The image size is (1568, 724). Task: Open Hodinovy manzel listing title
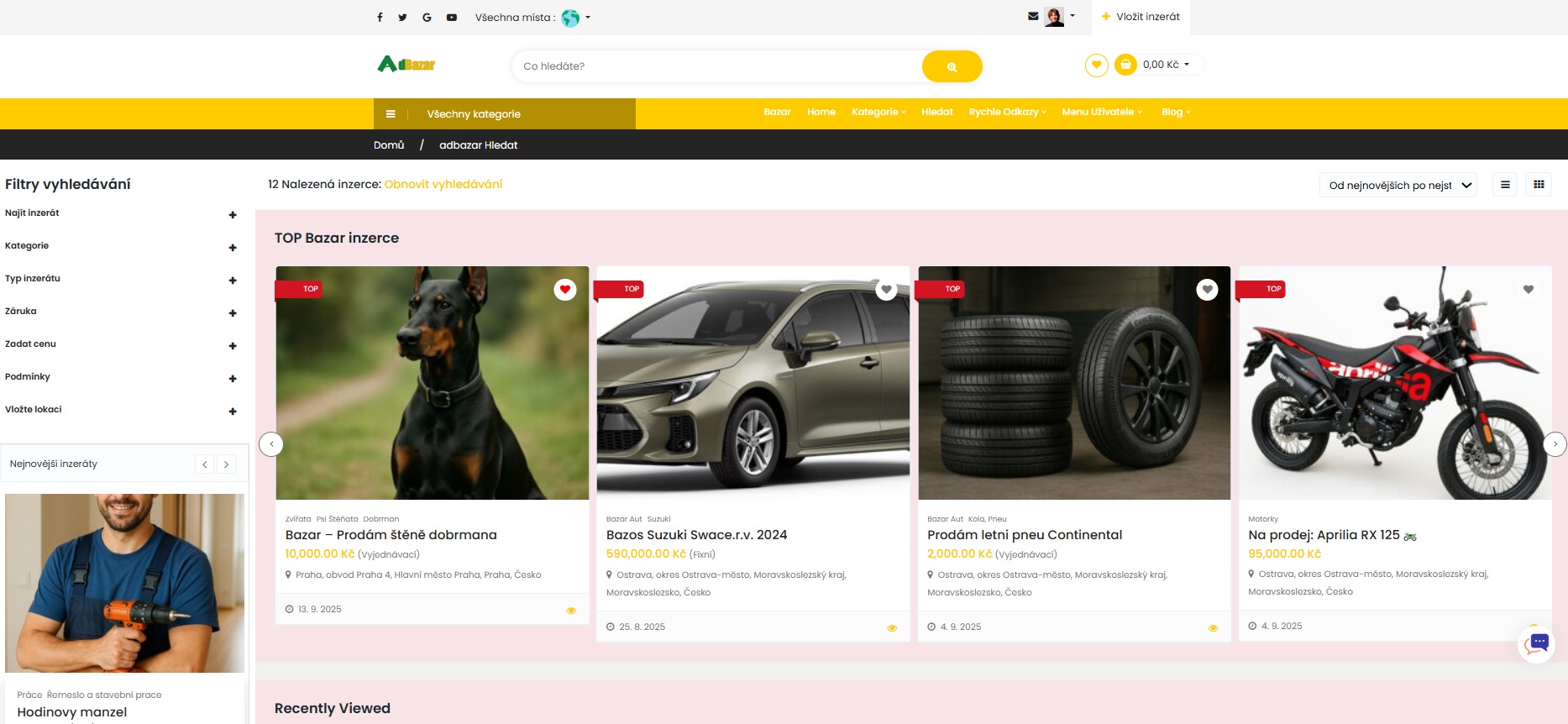(x=72, y=712)
